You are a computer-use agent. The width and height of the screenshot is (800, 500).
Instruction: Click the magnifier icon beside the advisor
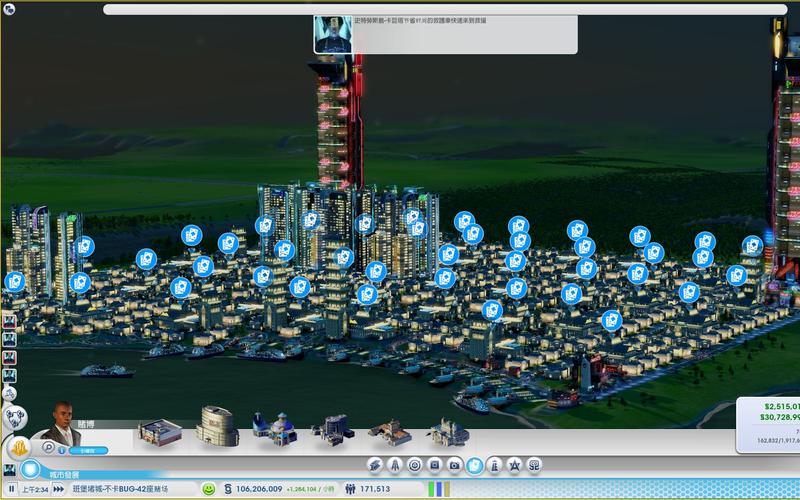point(47,447)
